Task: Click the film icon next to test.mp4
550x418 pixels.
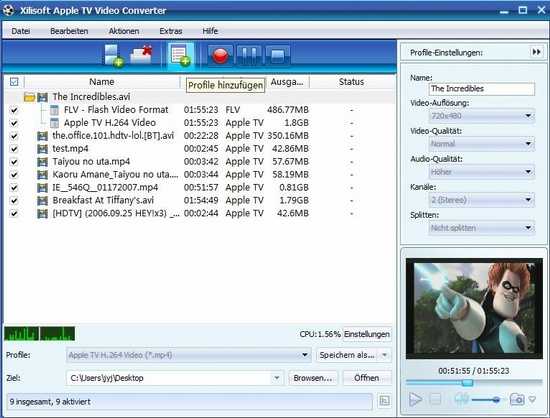Action: point(42,149)
